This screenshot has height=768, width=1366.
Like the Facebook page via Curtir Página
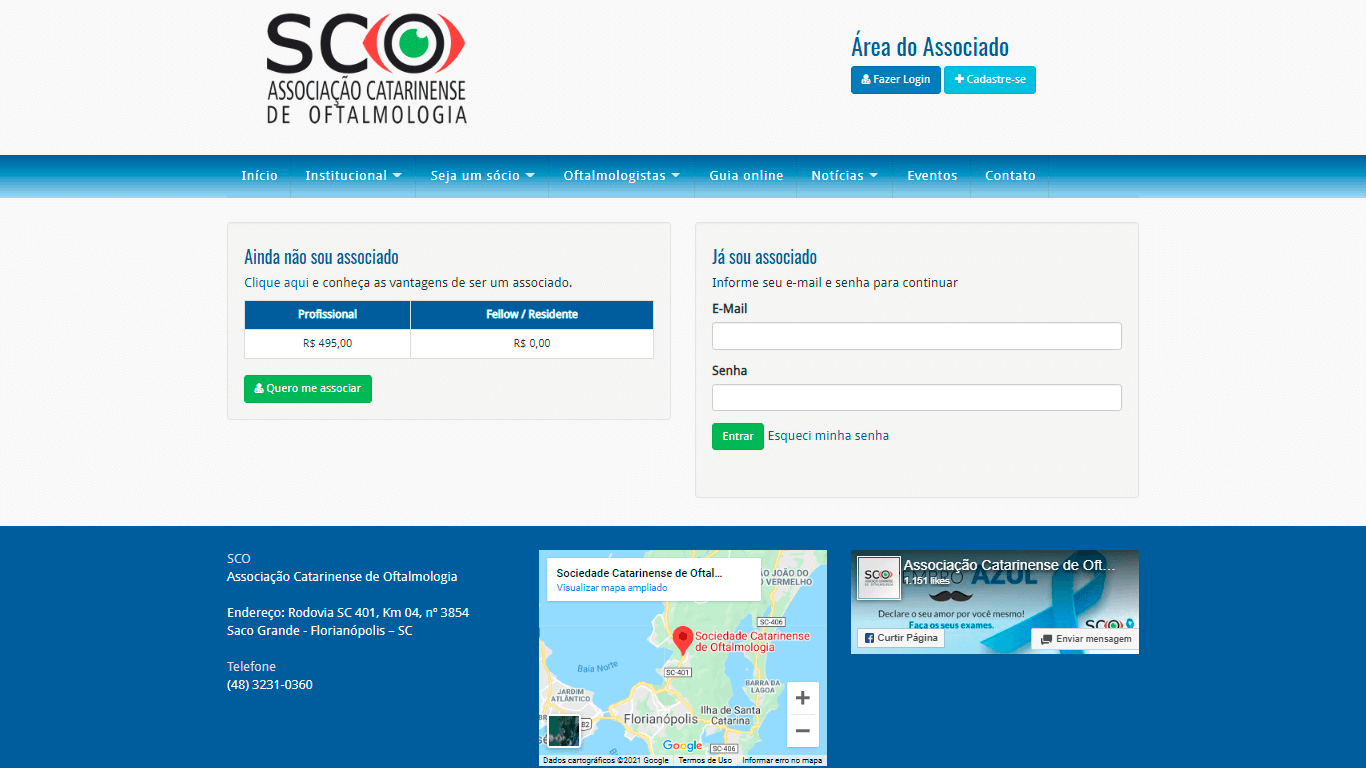point(901,638)
